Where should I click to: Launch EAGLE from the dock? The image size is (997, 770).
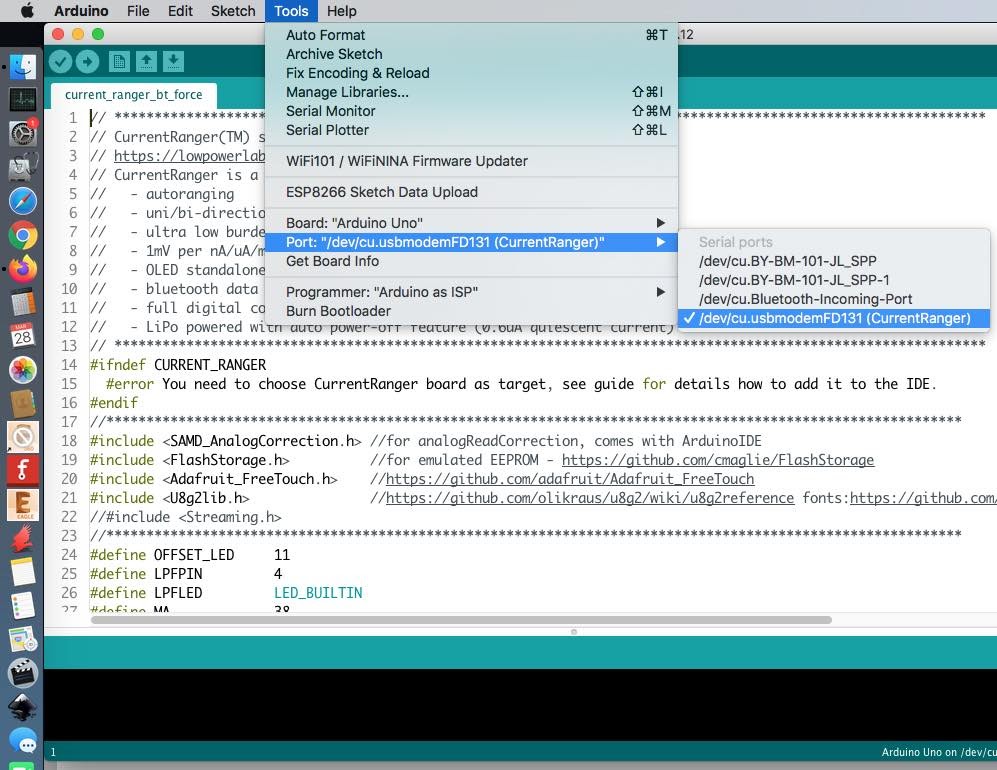coord(23,505)
